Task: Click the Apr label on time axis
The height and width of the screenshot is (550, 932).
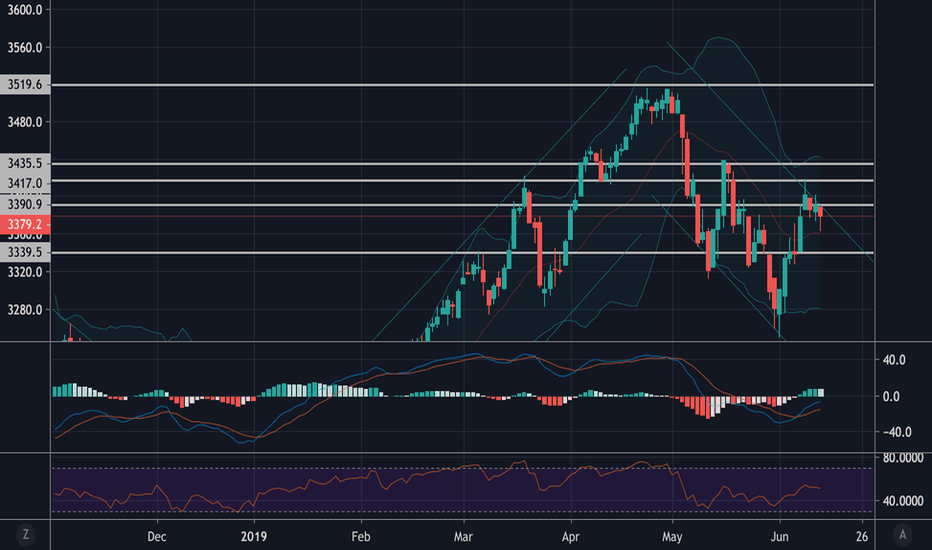Action: 571,536
